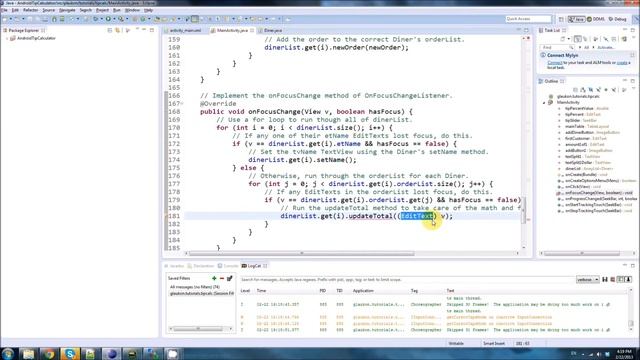Viewport: 640px width, 360px height.
Task: Delete the selected LogCat filter
Action: point(222,278)
